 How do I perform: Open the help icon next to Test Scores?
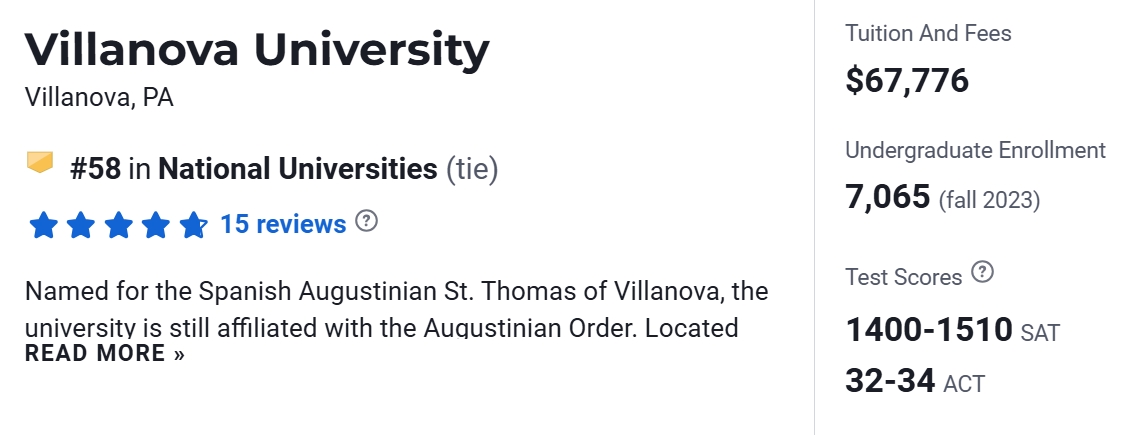tap(983, 273)
